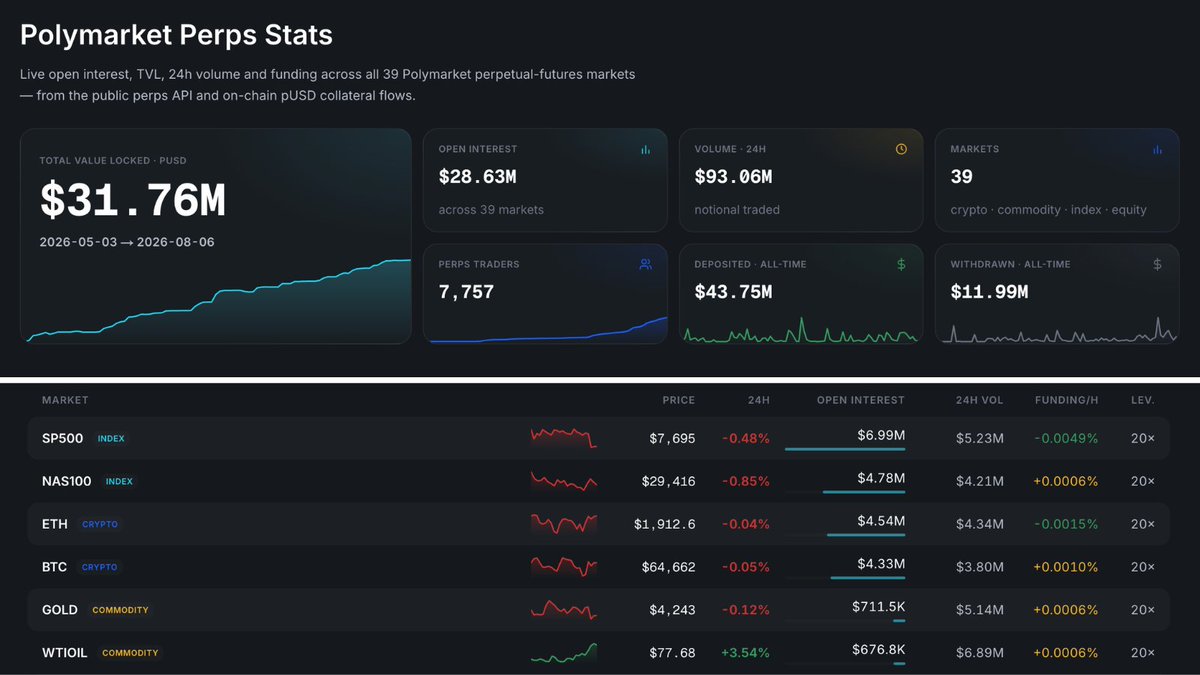Open the BTC market row

point(598,567)
